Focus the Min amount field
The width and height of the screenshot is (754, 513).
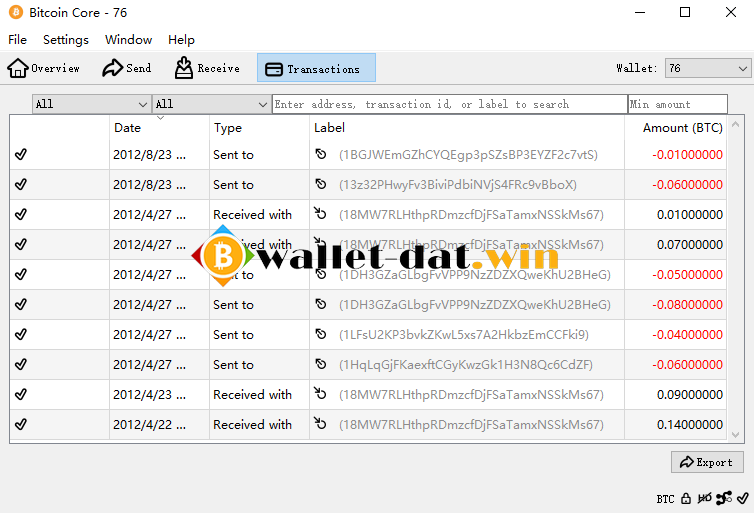(678, 104)
